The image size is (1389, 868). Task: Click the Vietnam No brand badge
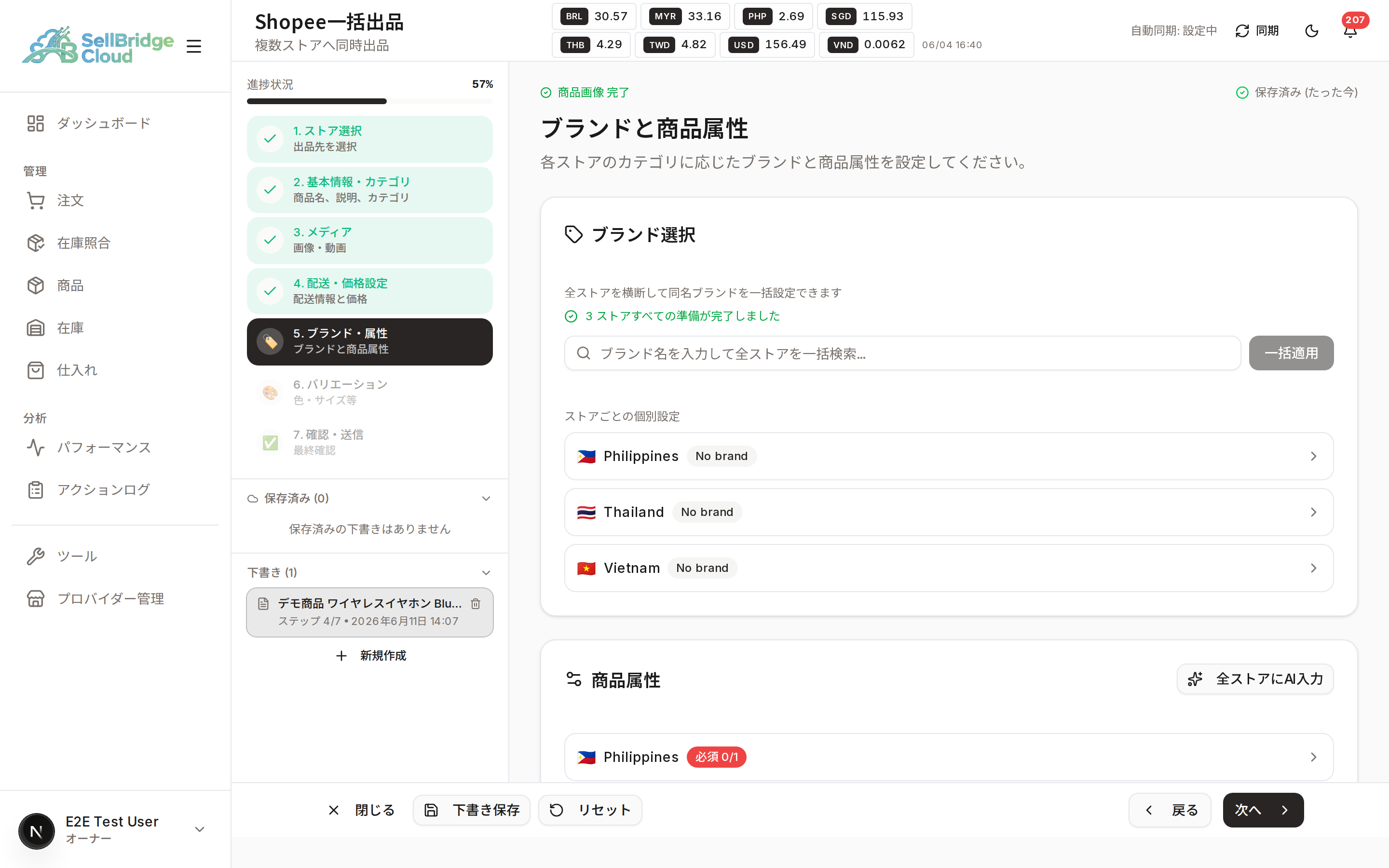[702, 569]
